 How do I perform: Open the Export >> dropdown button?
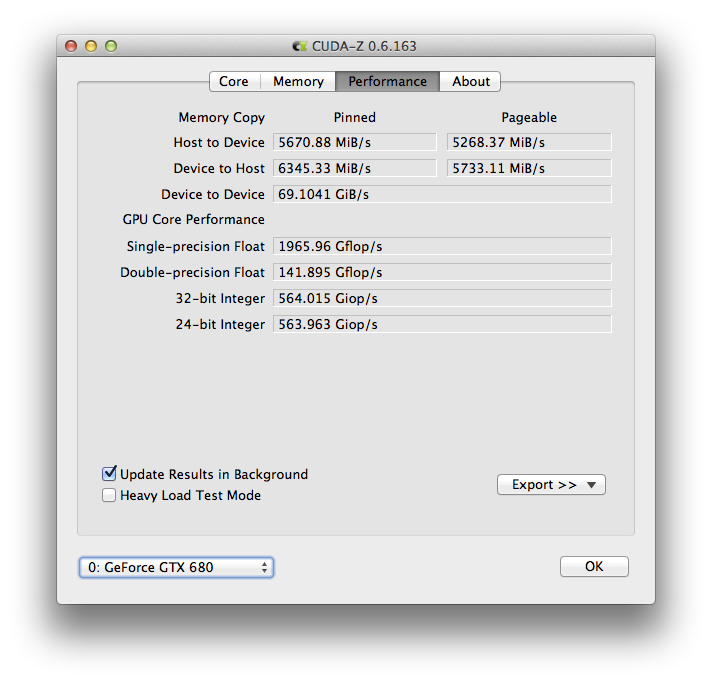551,485
